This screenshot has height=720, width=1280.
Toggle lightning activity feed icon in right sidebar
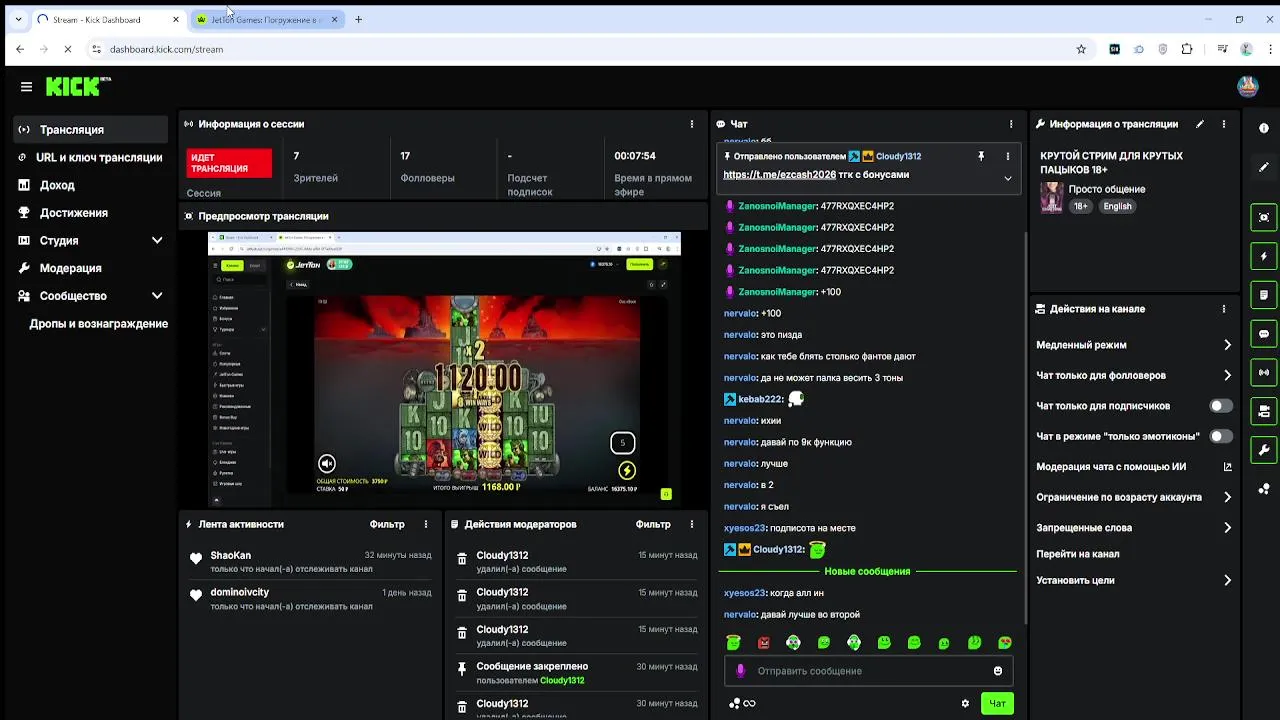tap(1264, 256)
